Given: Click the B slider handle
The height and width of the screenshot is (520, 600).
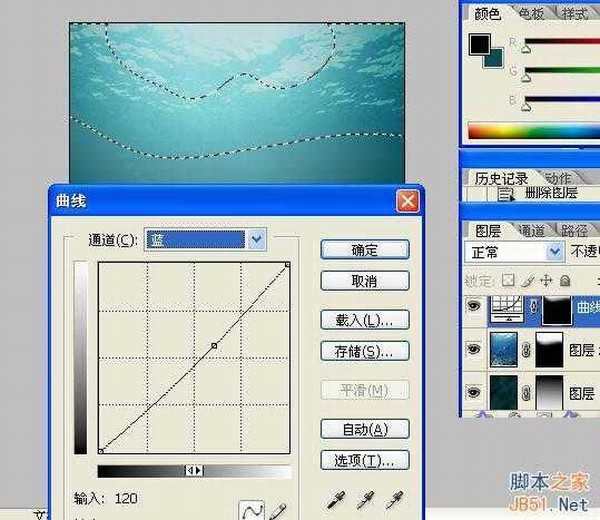Looking at the screenshot, I should pyautogui.click(x=526, y=107).
